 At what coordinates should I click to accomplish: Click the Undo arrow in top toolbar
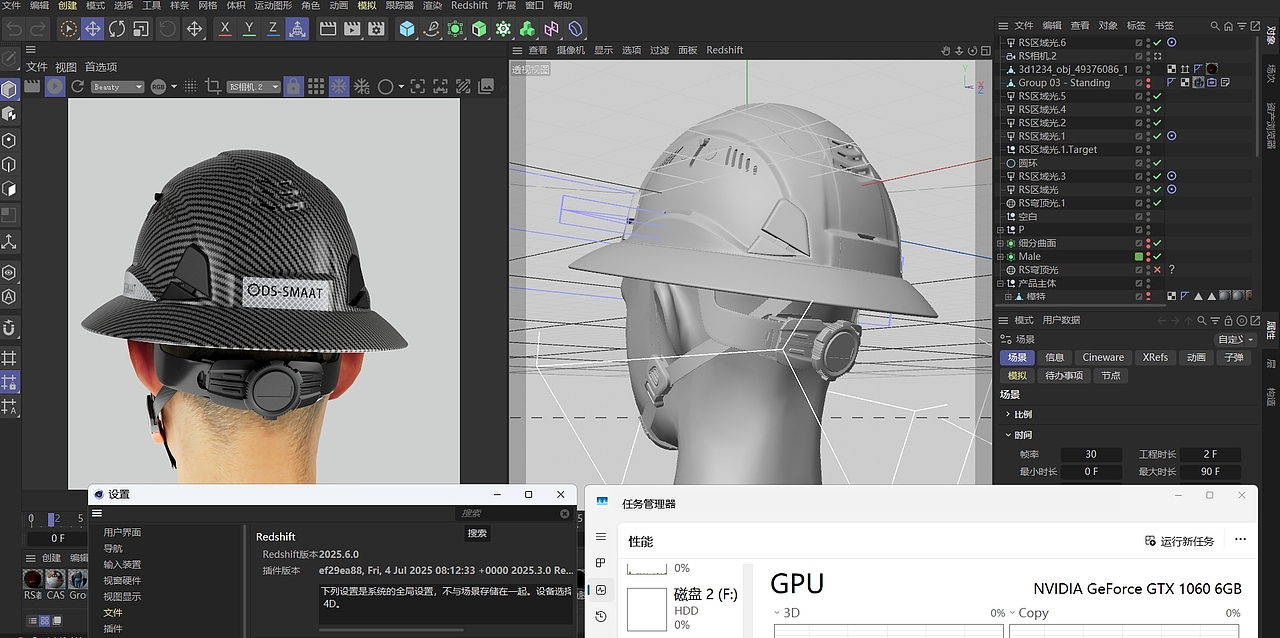pos(13,29)
